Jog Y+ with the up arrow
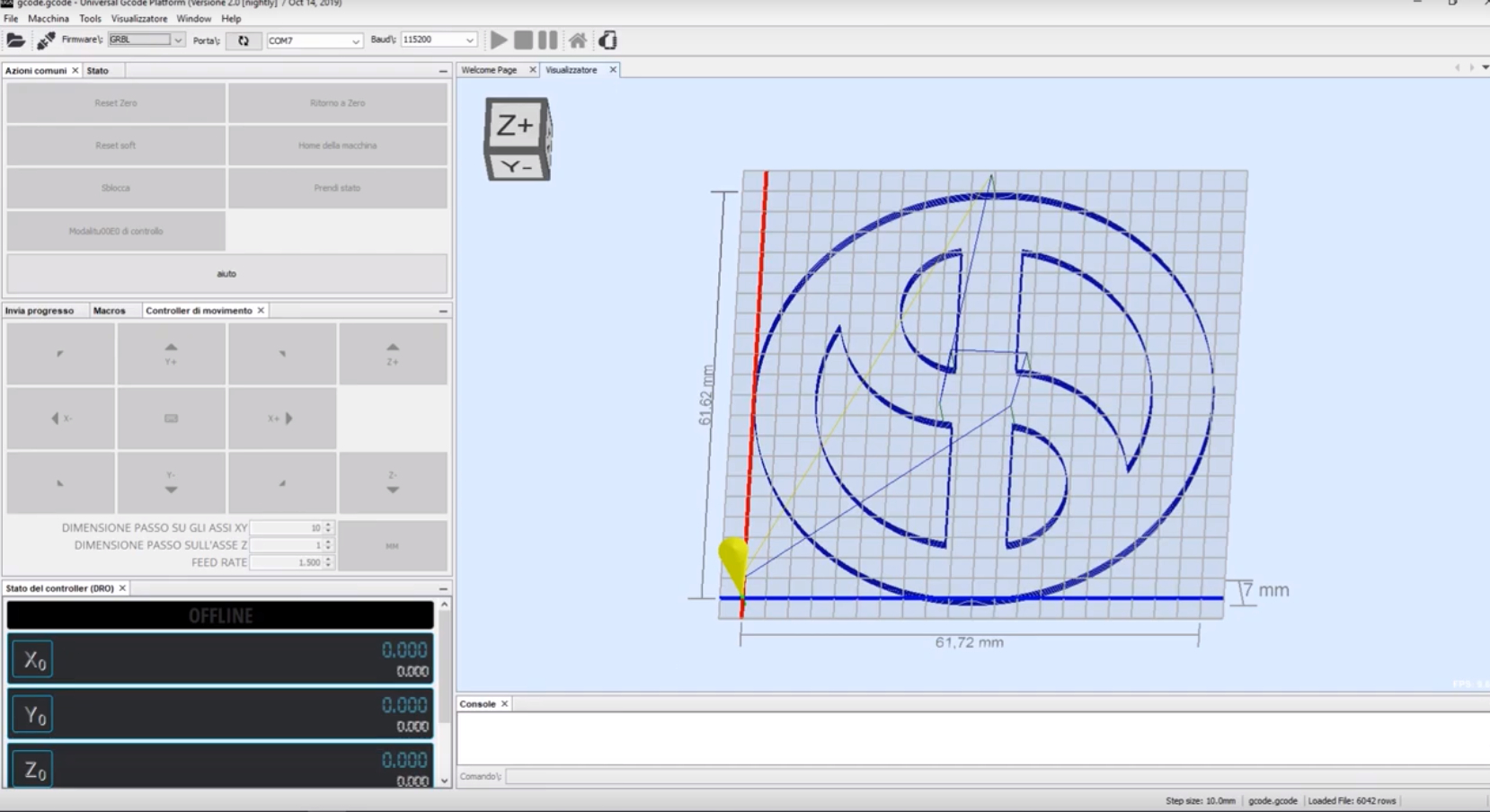The width and height of the screenshot is (1490, 812). [x=171, y=354]
